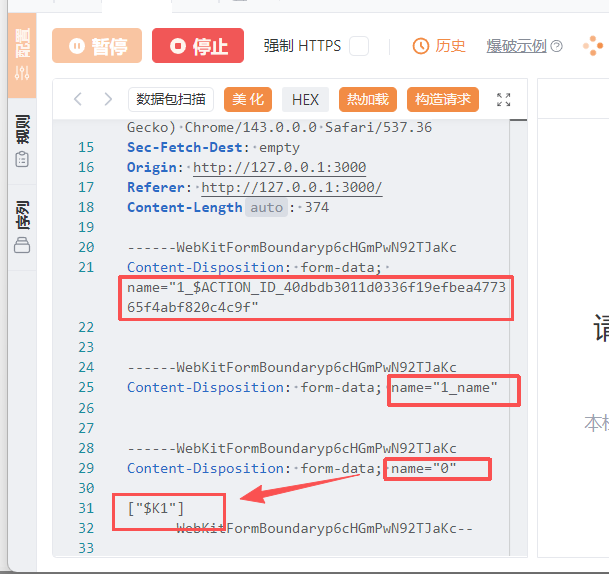Click the orange dots icon at top right
Screen dimensions: 609x574
tap(593, 46)
